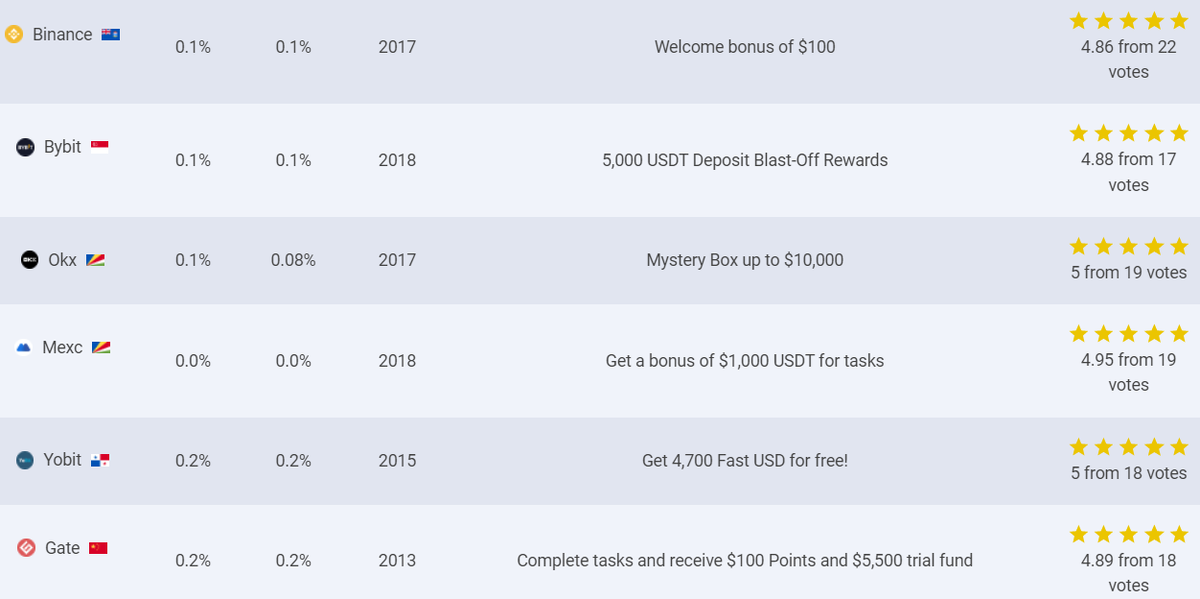The image size is (1200, 599).
Task: Click the Mexc logo icon
Action: 24,348
